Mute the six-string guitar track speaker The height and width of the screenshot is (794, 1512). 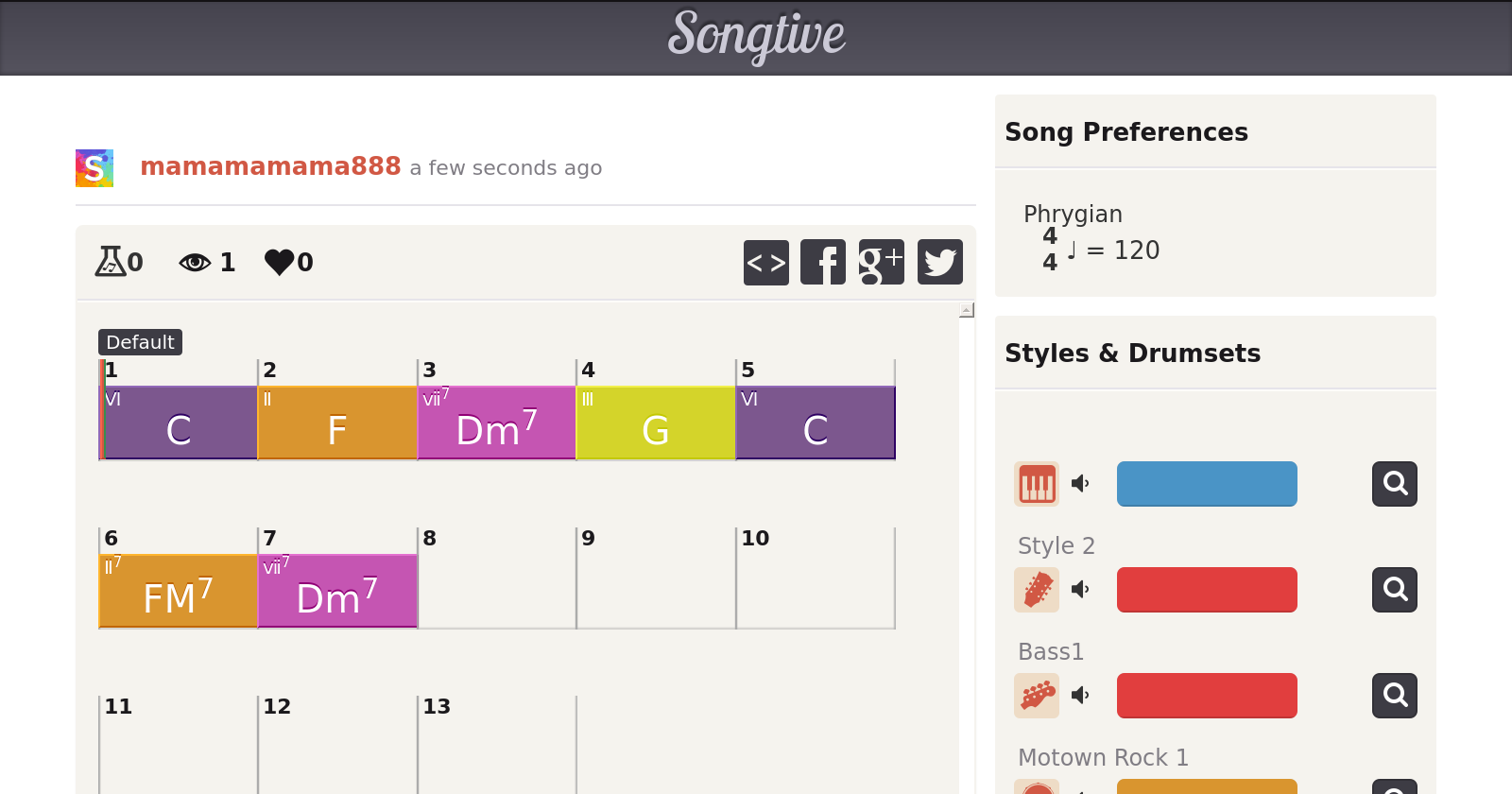click(x=1080, y=590)
